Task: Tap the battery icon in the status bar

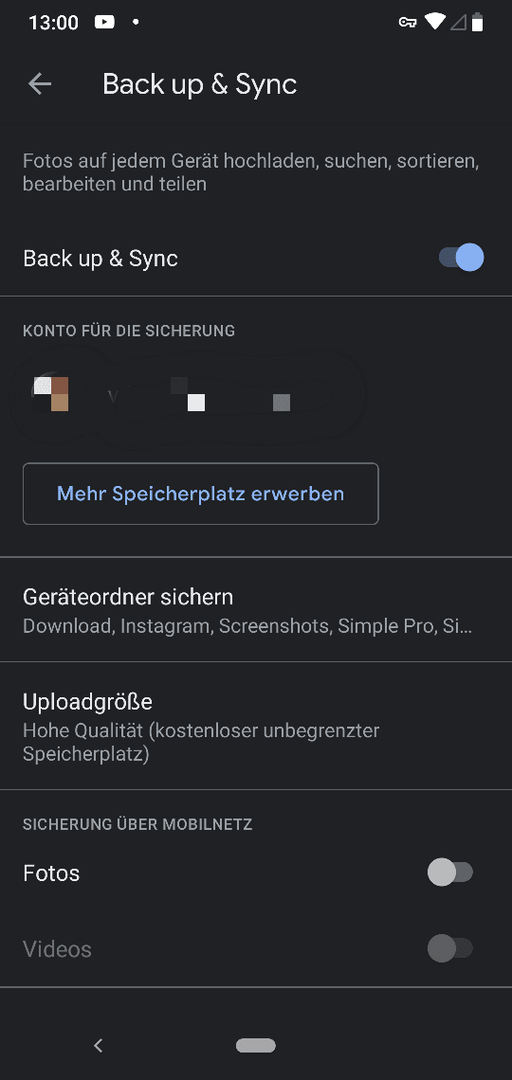Action: click(x=477, y=23)
